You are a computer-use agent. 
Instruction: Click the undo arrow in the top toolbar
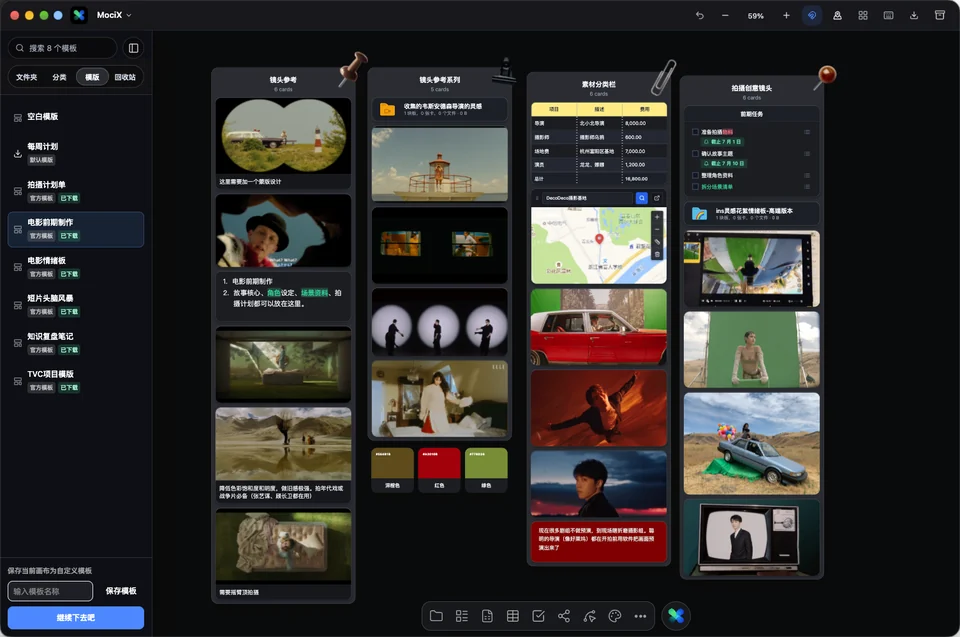[699, 15]
